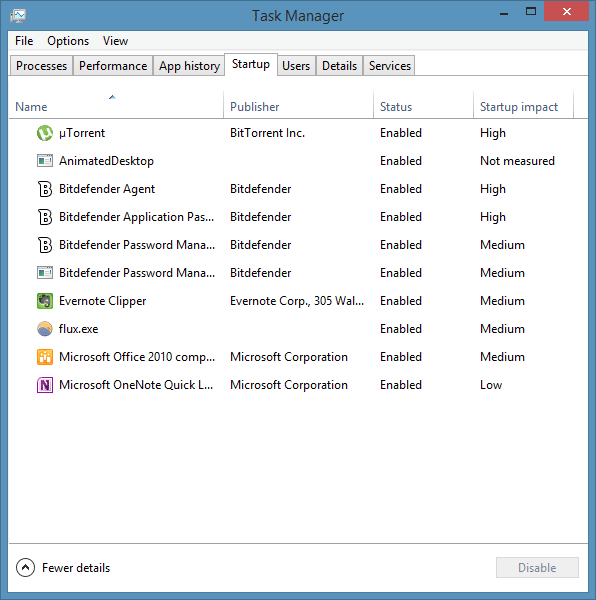This screenshot has height=600, width=596.
Task: Open the View menu
Action: (x=115, y=41)
